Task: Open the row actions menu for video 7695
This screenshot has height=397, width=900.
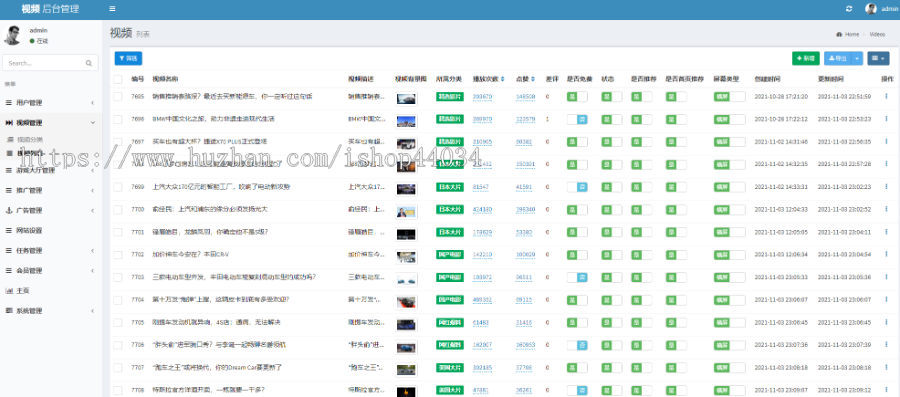Action: click(x=887, y=97)
